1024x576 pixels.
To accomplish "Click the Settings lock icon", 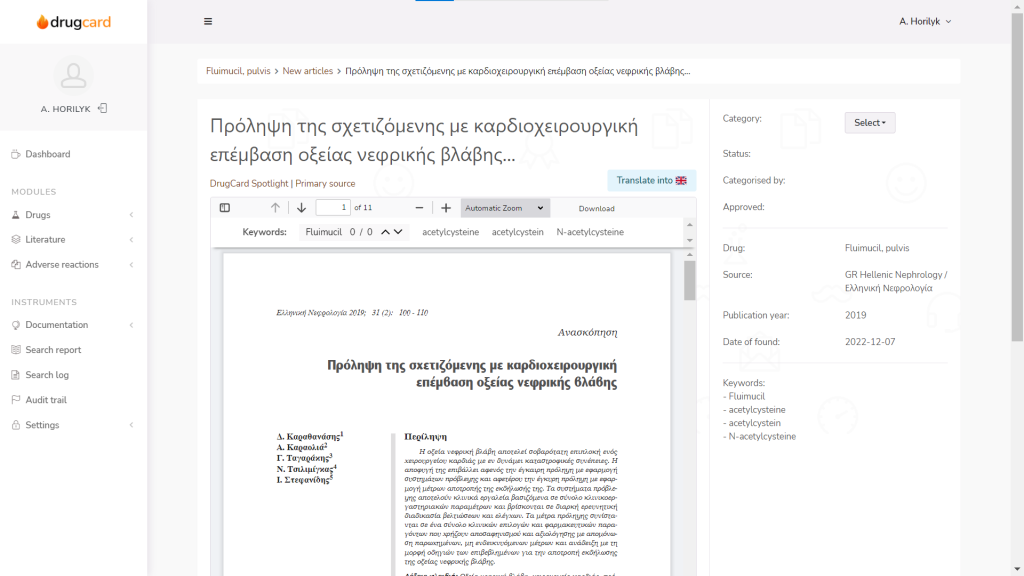I will pos(16,425).
